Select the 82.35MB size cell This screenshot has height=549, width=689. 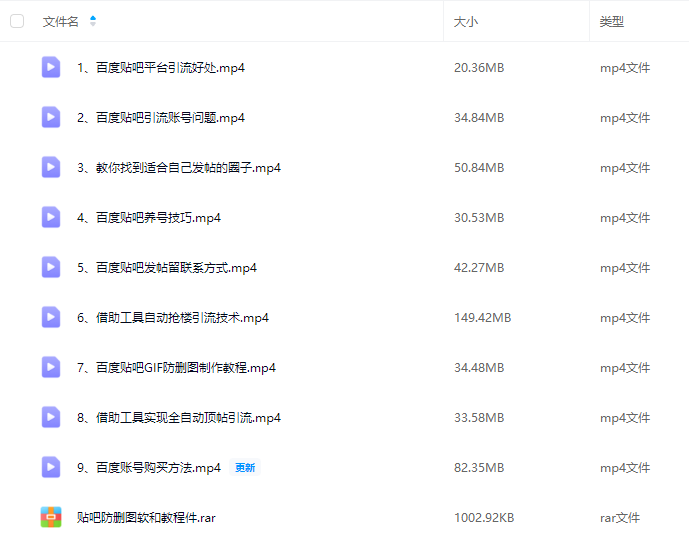click(479, 468)
